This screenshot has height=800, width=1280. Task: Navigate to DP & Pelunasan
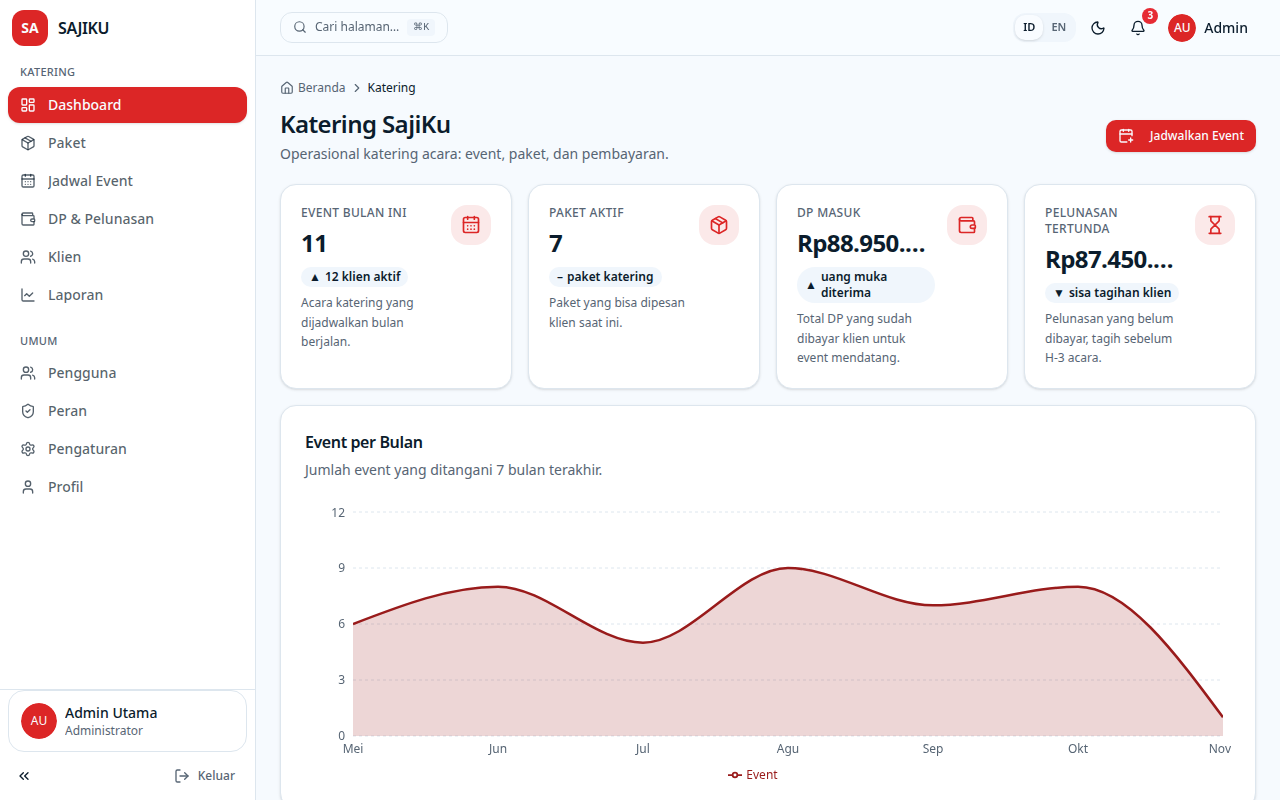(x=127, y=219)
